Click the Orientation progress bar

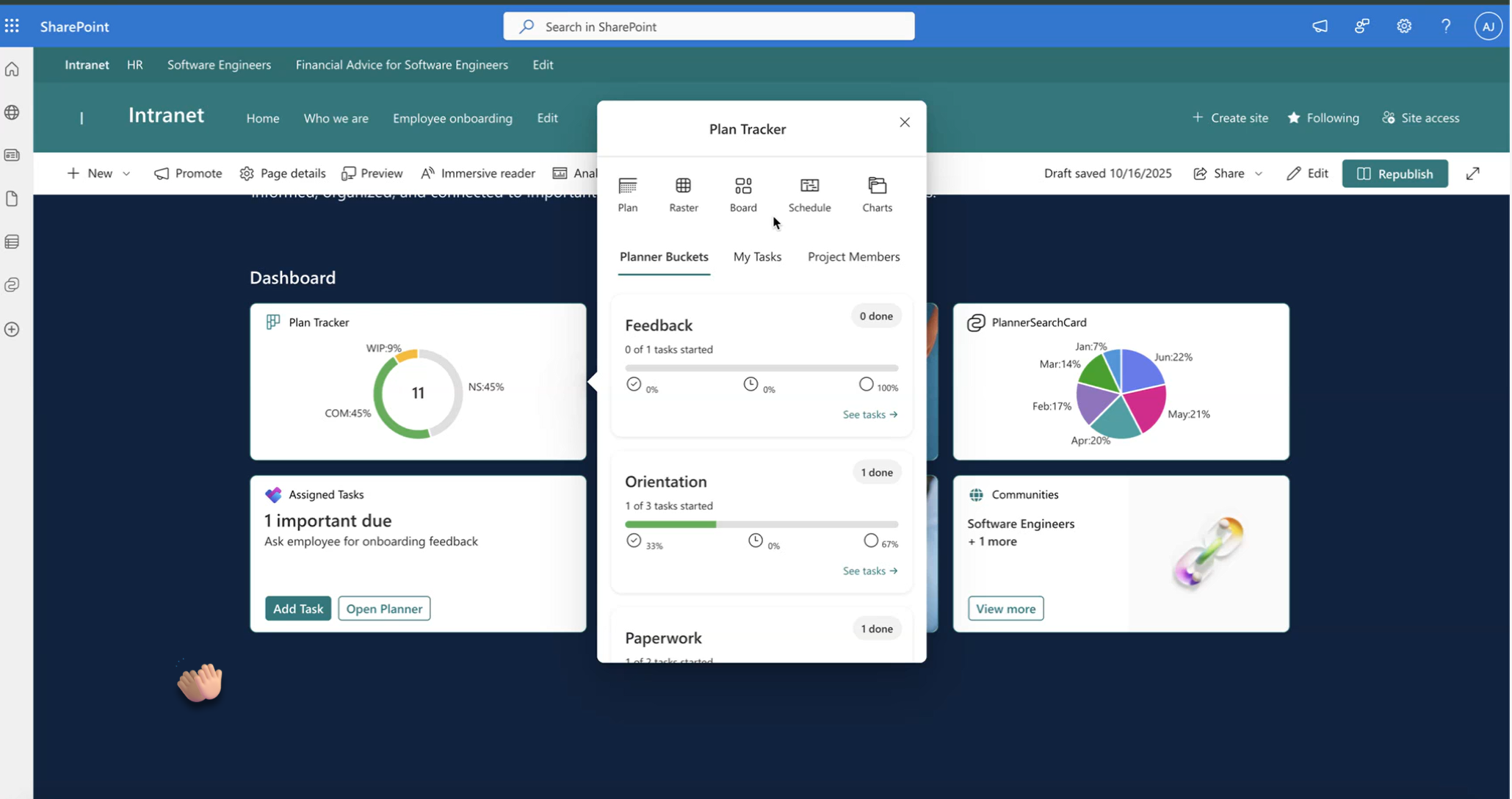(761, 524)
